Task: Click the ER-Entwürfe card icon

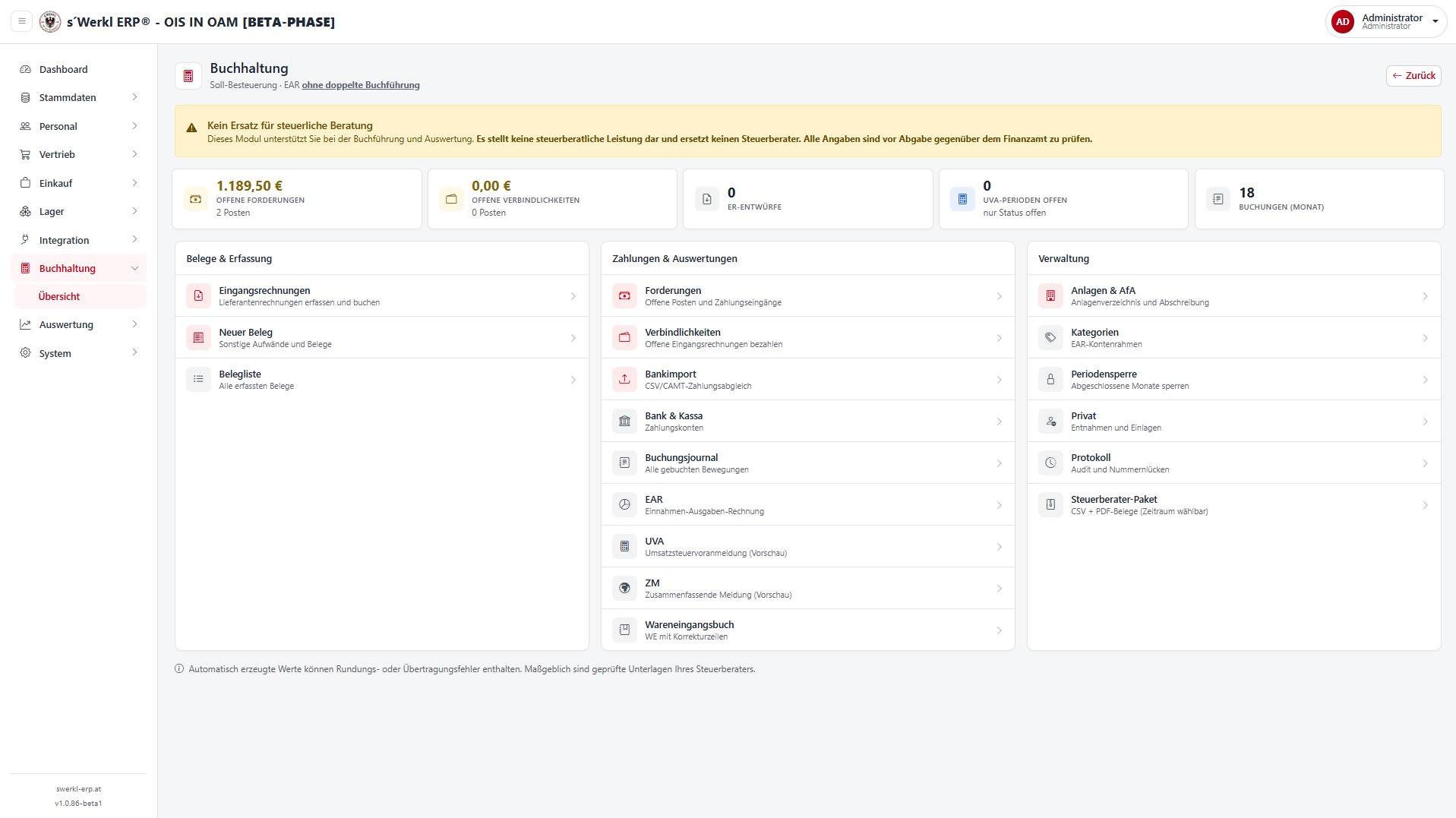Action: click(706, 199)
